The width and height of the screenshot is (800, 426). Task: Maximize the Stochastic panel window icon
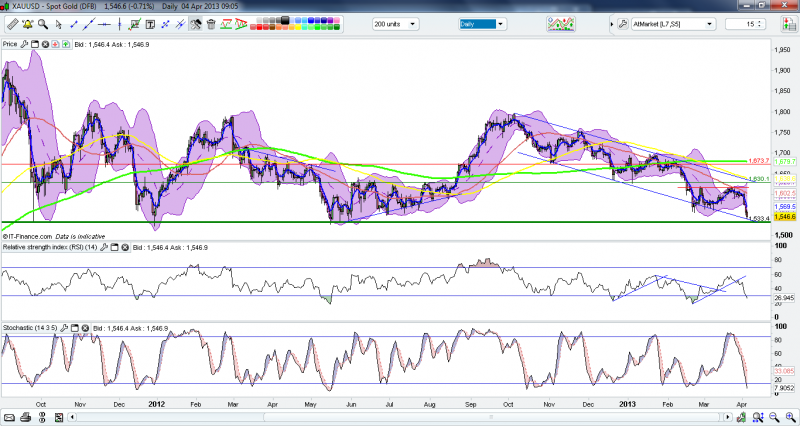click(x=74, y=328)
